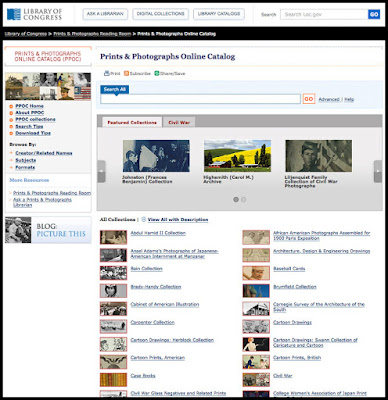Open Cartoon Prints, British link
The width and height of the screenshot is (388, 400).
click(x=297, y=358)
